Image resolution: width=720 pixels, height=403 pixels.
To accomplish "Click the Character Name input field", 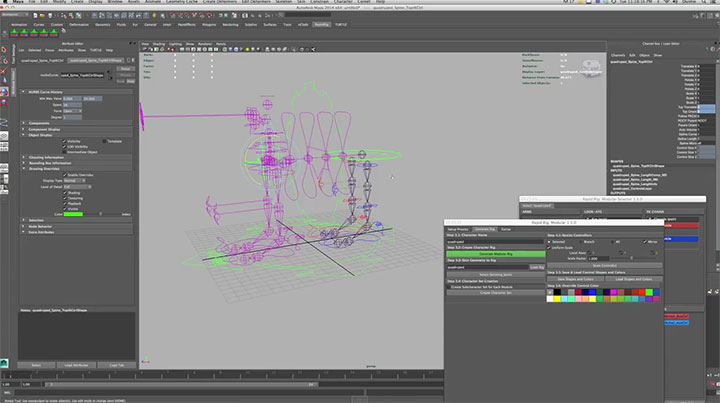I will (x=495, y=241).
